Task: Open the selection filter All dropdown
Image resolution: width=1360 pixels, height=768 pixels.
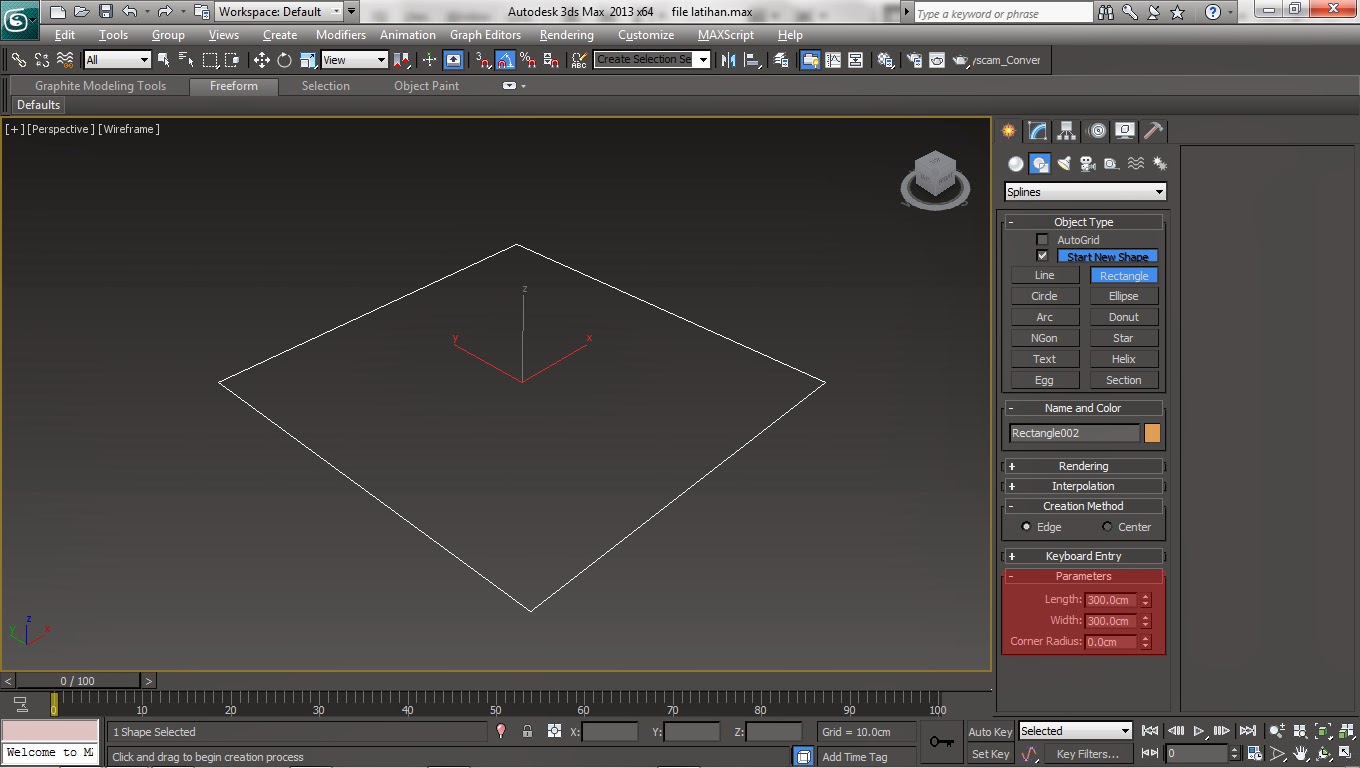Action: (x=117, y=60)
